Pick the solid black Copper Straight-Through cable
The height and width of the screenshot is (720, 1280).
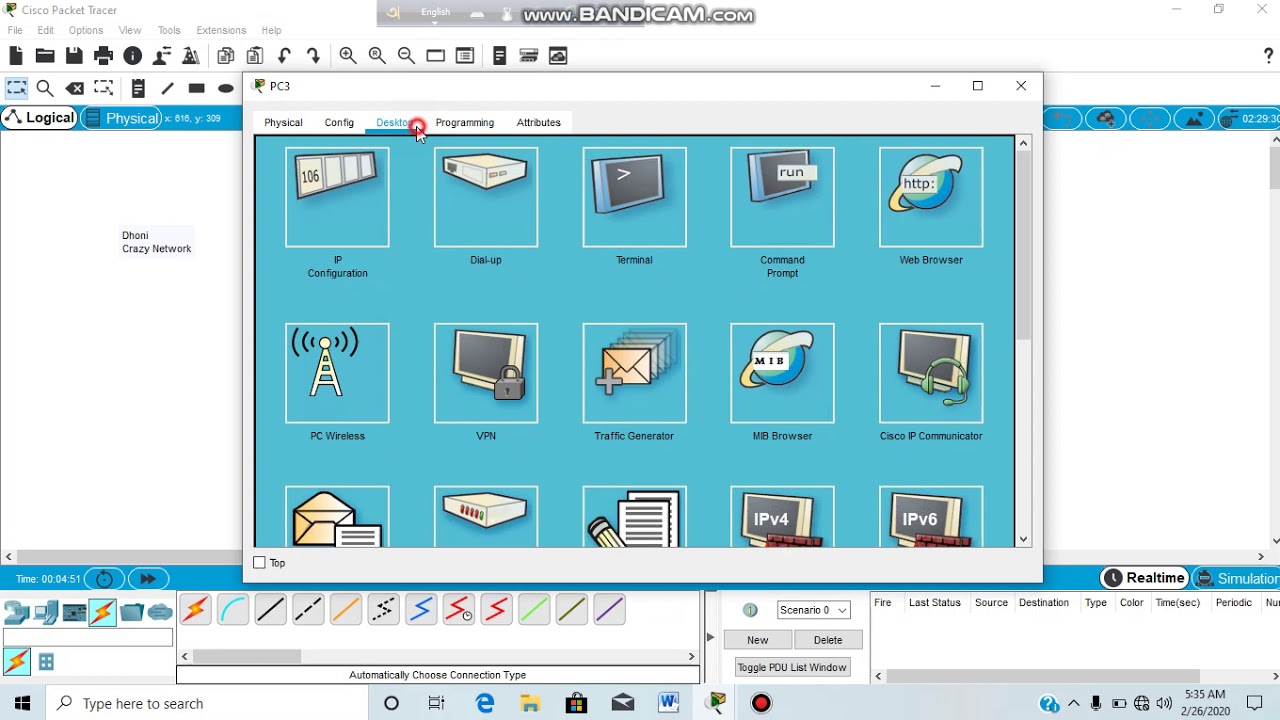[x=270, y=609]
